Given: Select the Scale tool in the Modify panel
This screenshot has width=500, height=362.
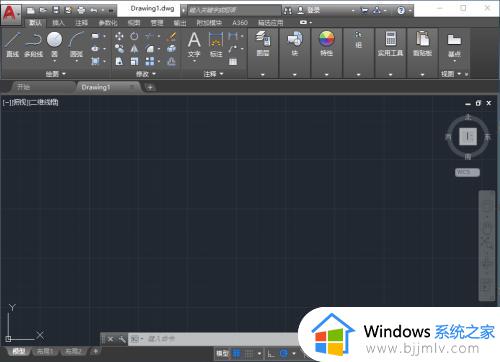Looking at the screenshot, I should pos(134,61).
